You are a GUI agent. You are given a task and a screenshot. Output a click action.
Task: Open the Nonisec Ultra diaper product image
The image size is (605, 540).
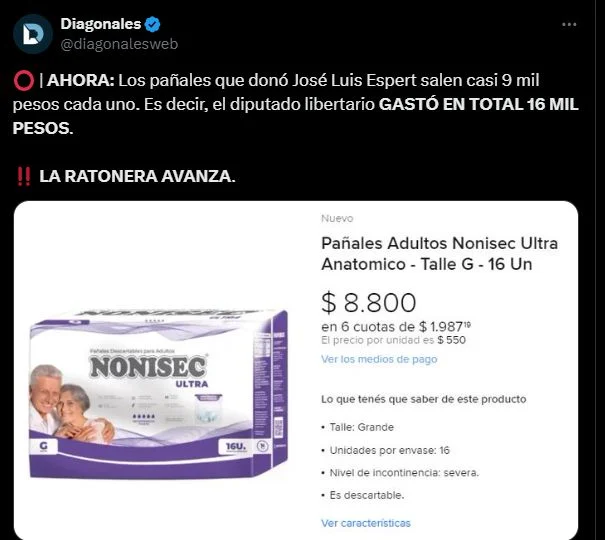pyautogui.click(x=158, y=393)
